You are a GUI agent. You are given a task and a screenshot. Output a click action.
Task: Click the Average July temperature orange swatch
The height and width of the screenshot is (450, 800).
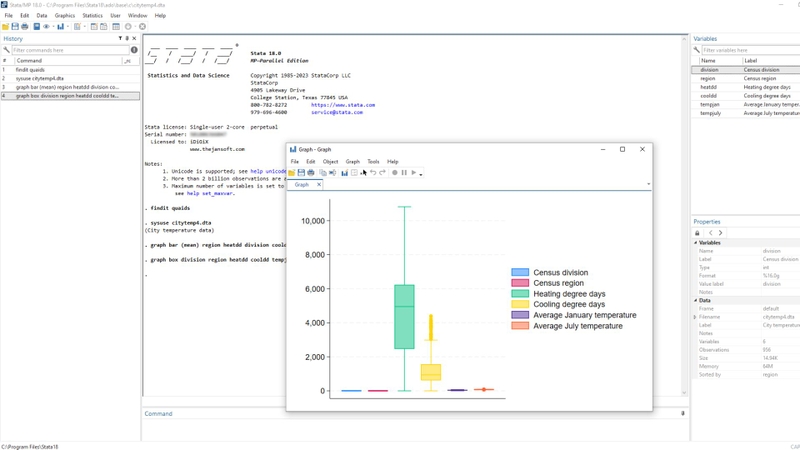tap(520, 326)
